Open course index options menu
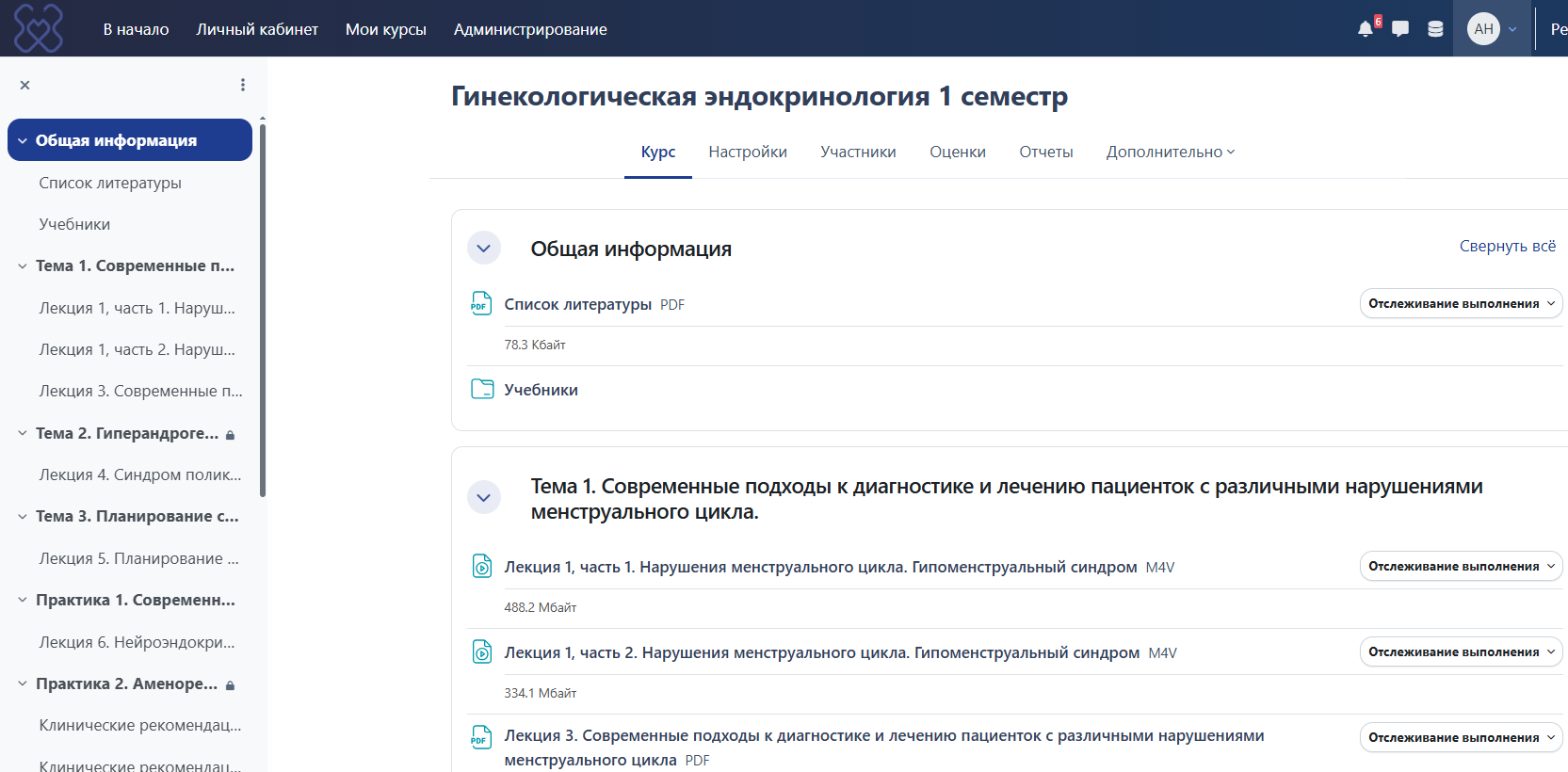The image size is (1568, 772). coord(243,85)
